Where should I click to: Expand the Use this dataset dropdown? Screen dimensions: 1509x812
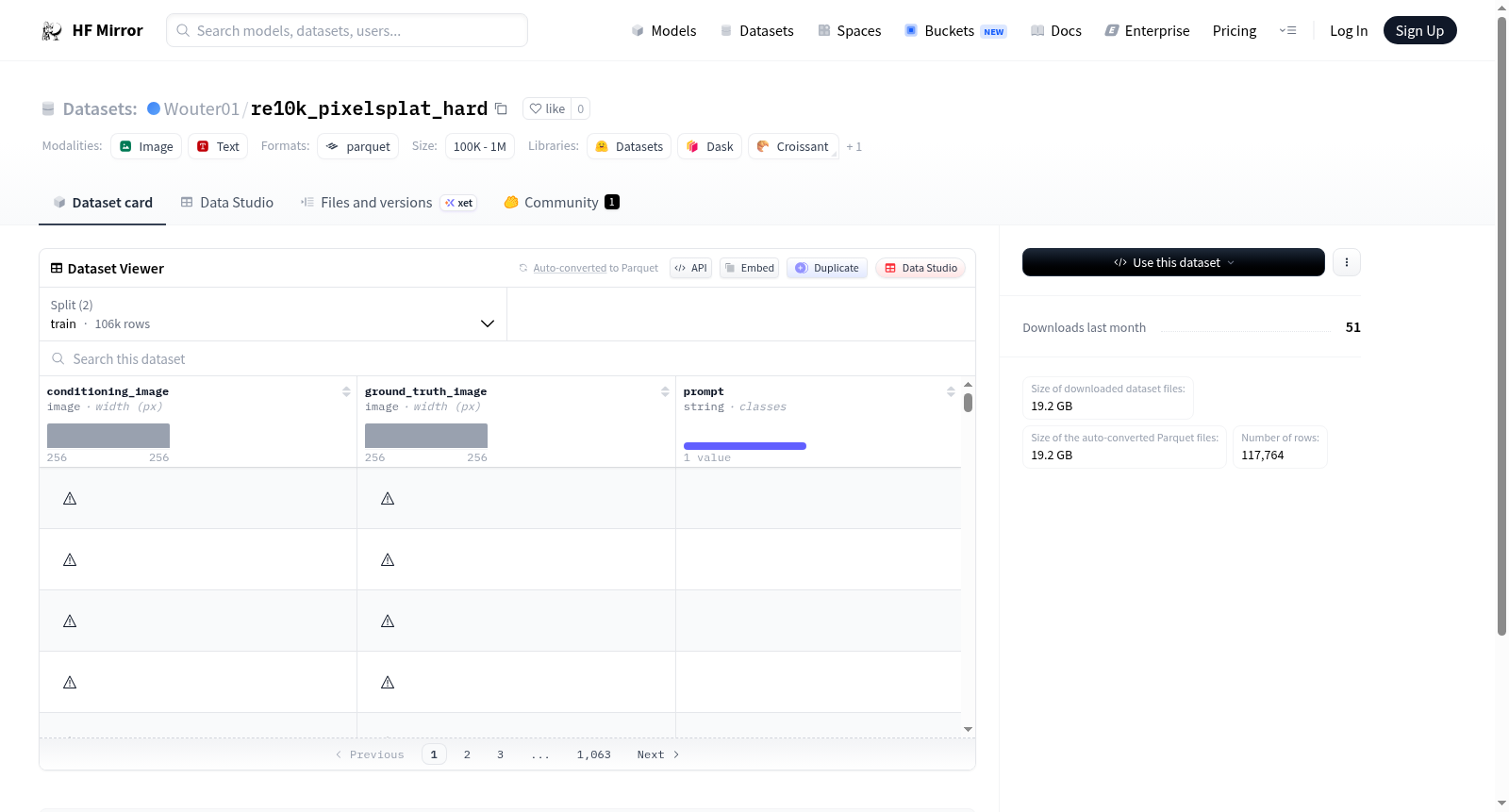pyautogui.click(x=1173, y=262)
